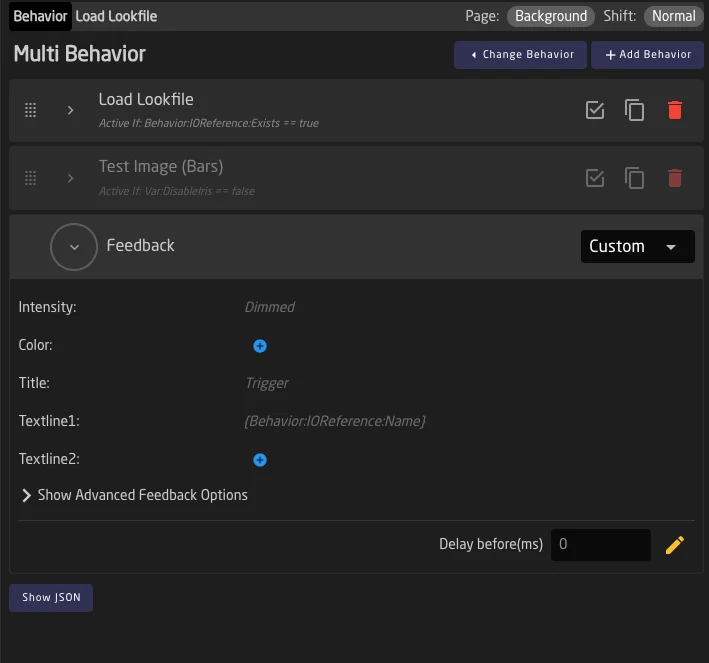Click the Active If Var:DisableIris condition
The height and width of the screenshot is (663, 709).
click(x=177, y=191)
